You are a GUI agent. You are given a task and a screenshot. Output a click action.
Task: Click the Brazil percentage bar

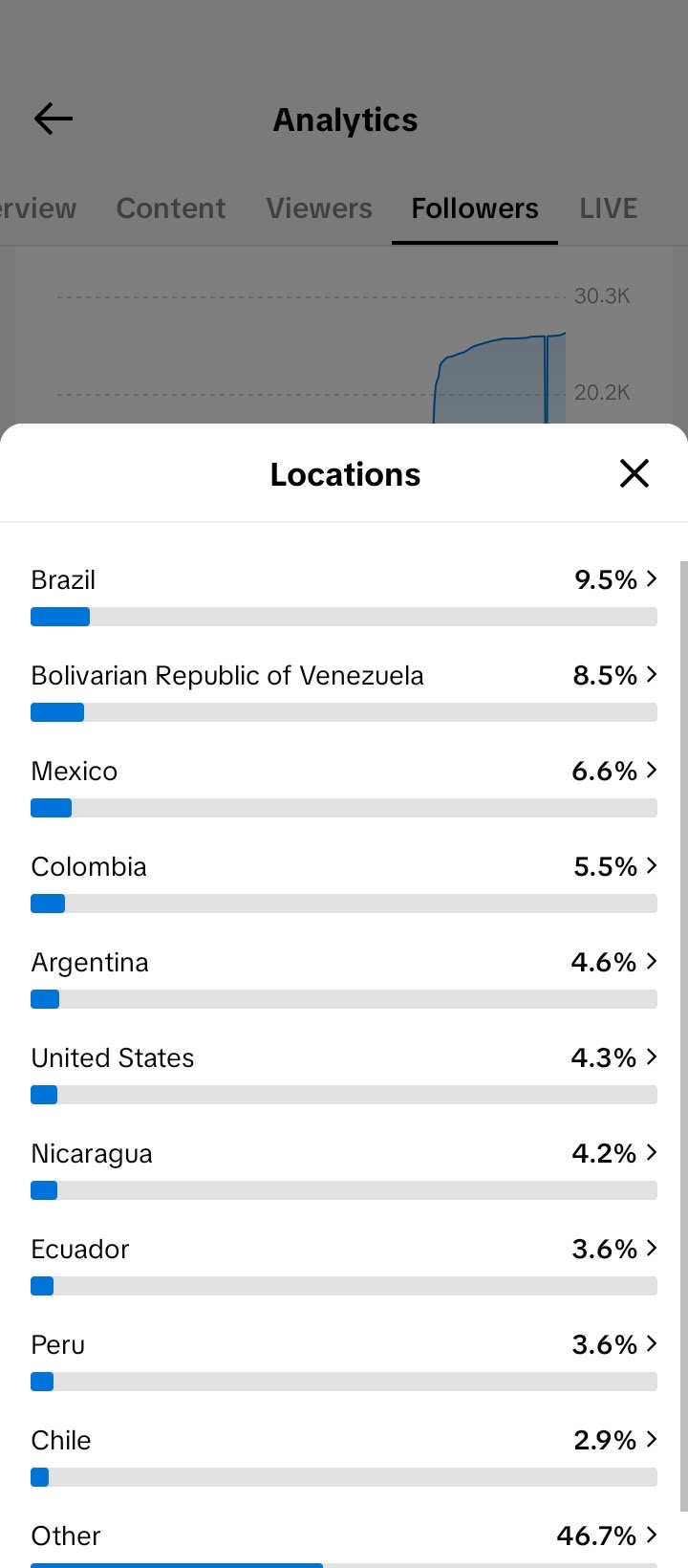click(344, 617)
